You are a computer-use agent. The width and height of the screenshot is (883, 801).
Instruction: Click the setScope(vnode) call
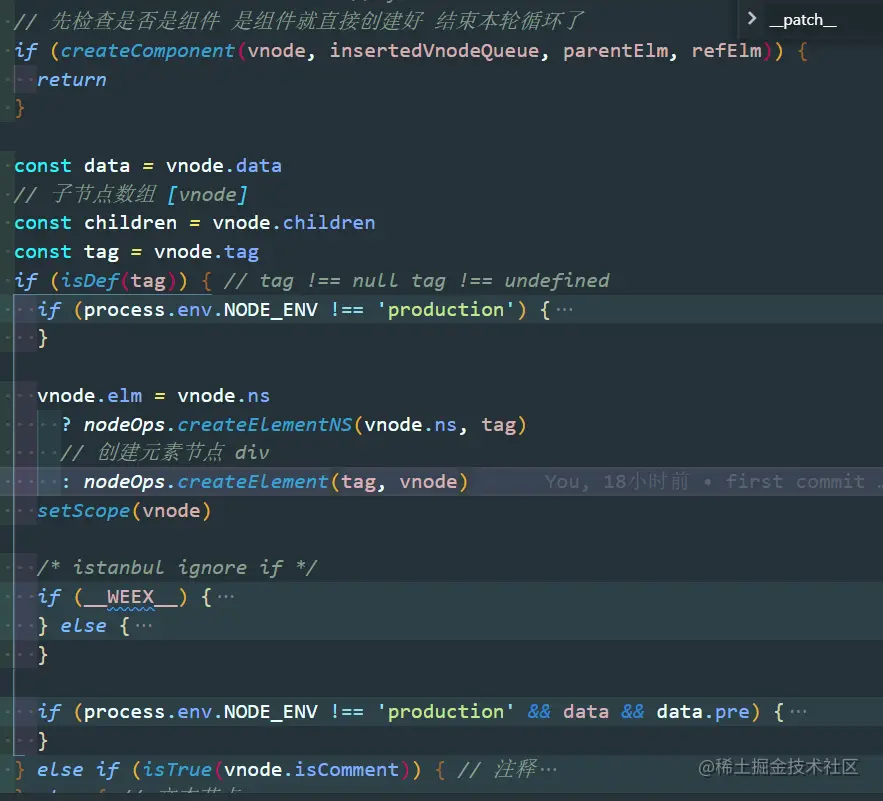pos(124,510)
